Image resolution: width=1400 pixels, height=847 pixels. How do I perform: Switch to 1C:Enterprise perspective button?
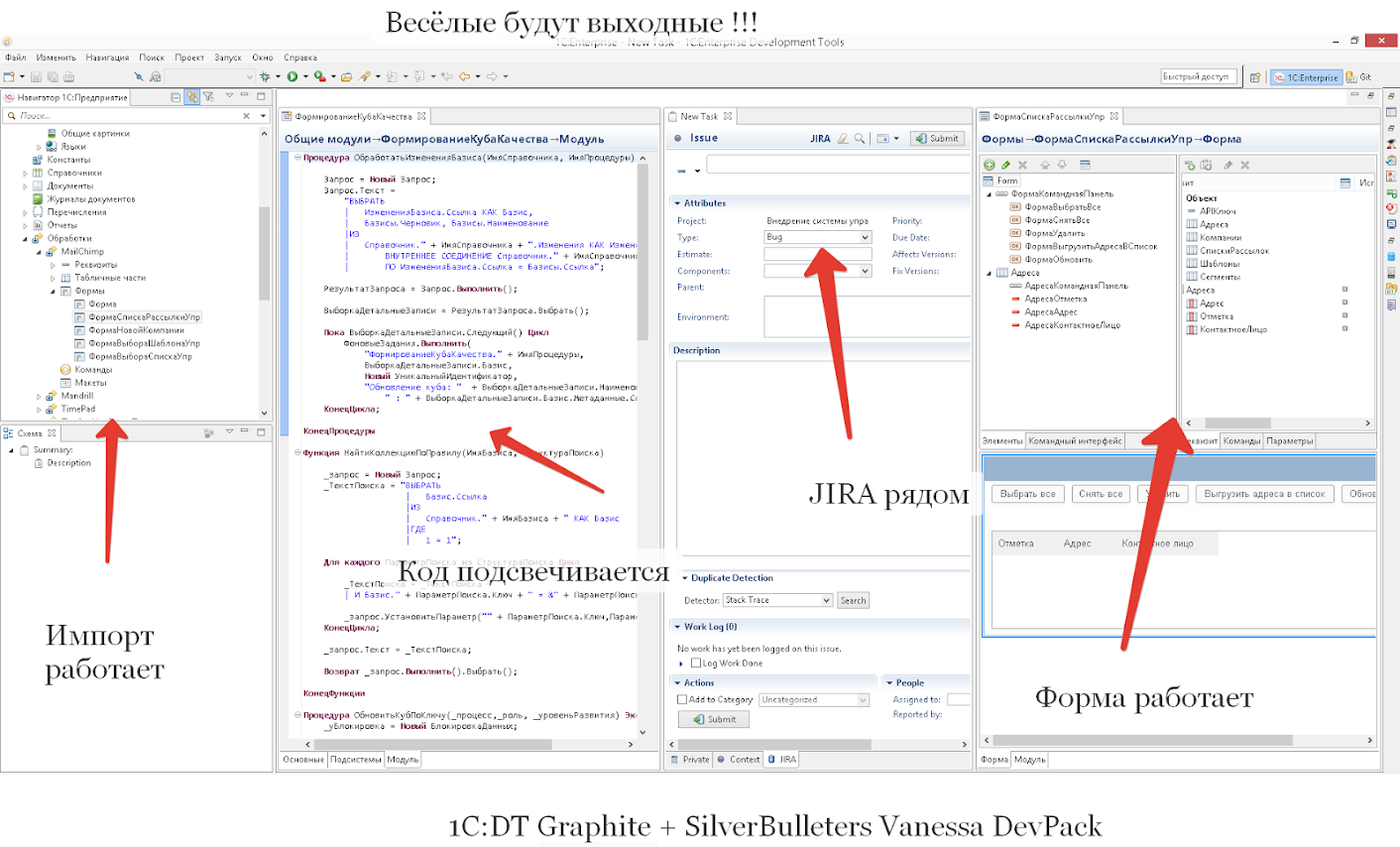[x=1306, y=76]
